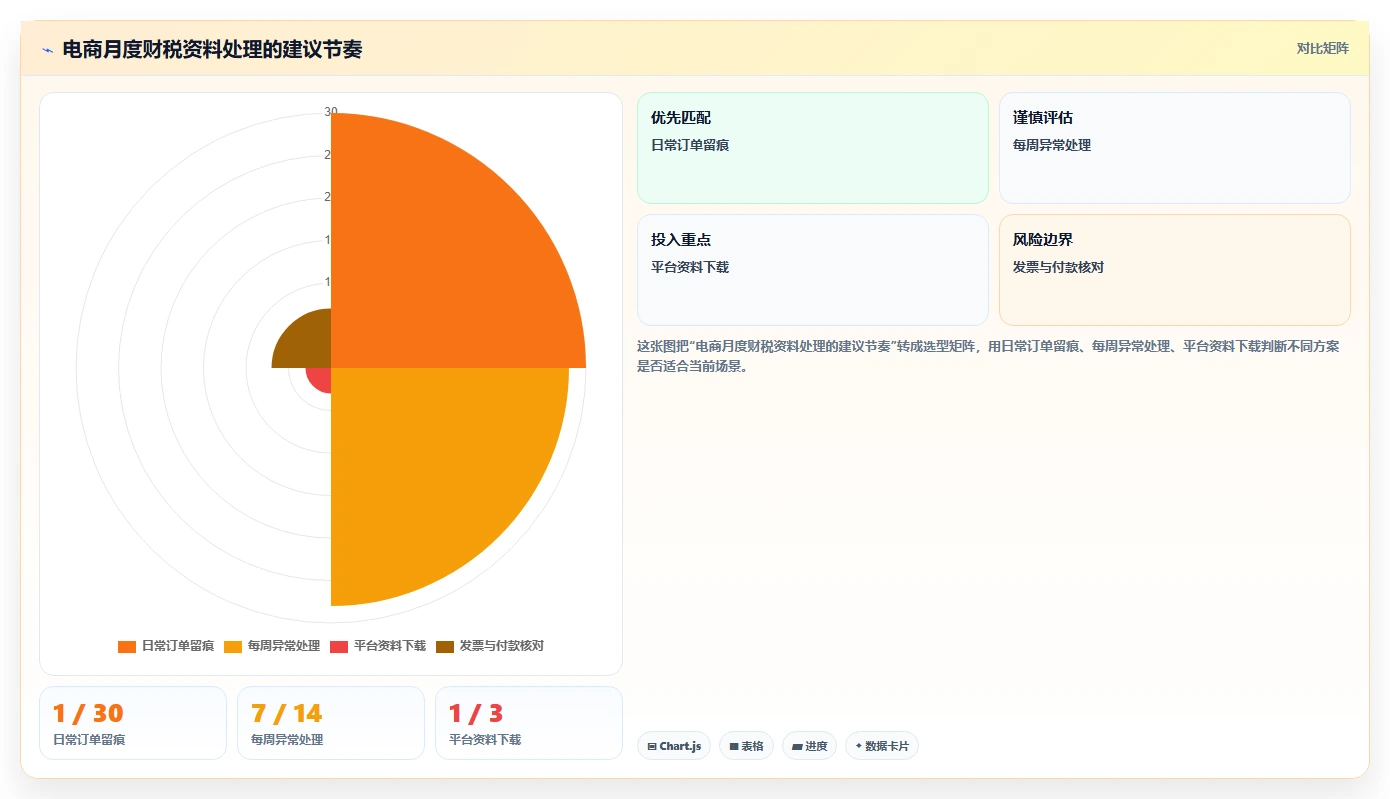Toggle 每周异常处理 legend swatch
This screenshot has height=799, width=1390.
[233, 646]
